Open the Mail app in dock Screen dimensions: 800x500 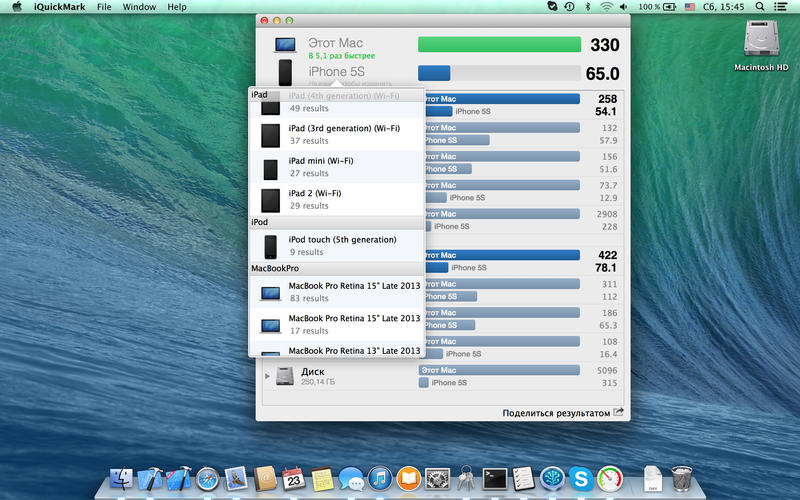(236, 479)
